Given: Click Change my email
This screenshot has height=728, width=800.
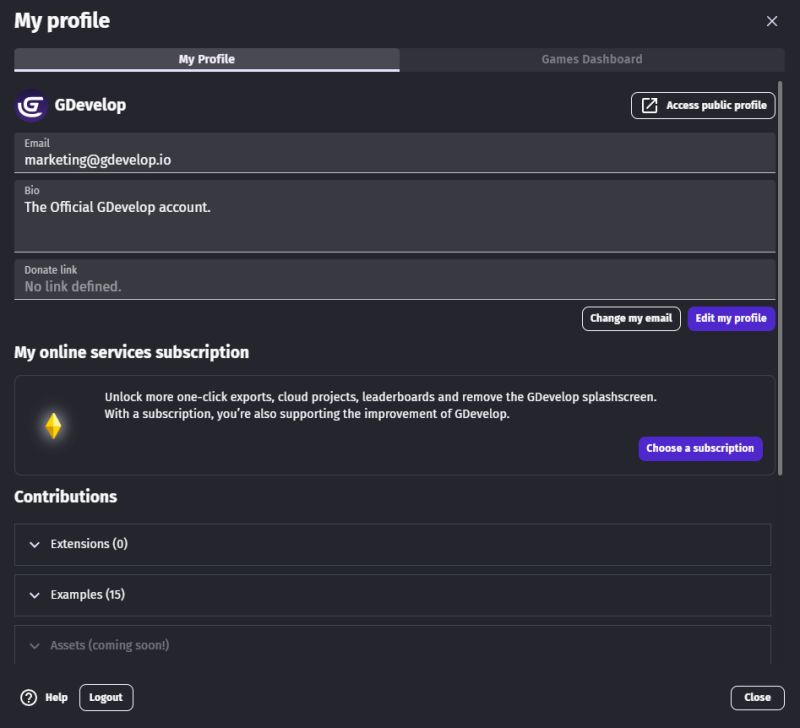Looking at the screenshot, I should (631, 318).
